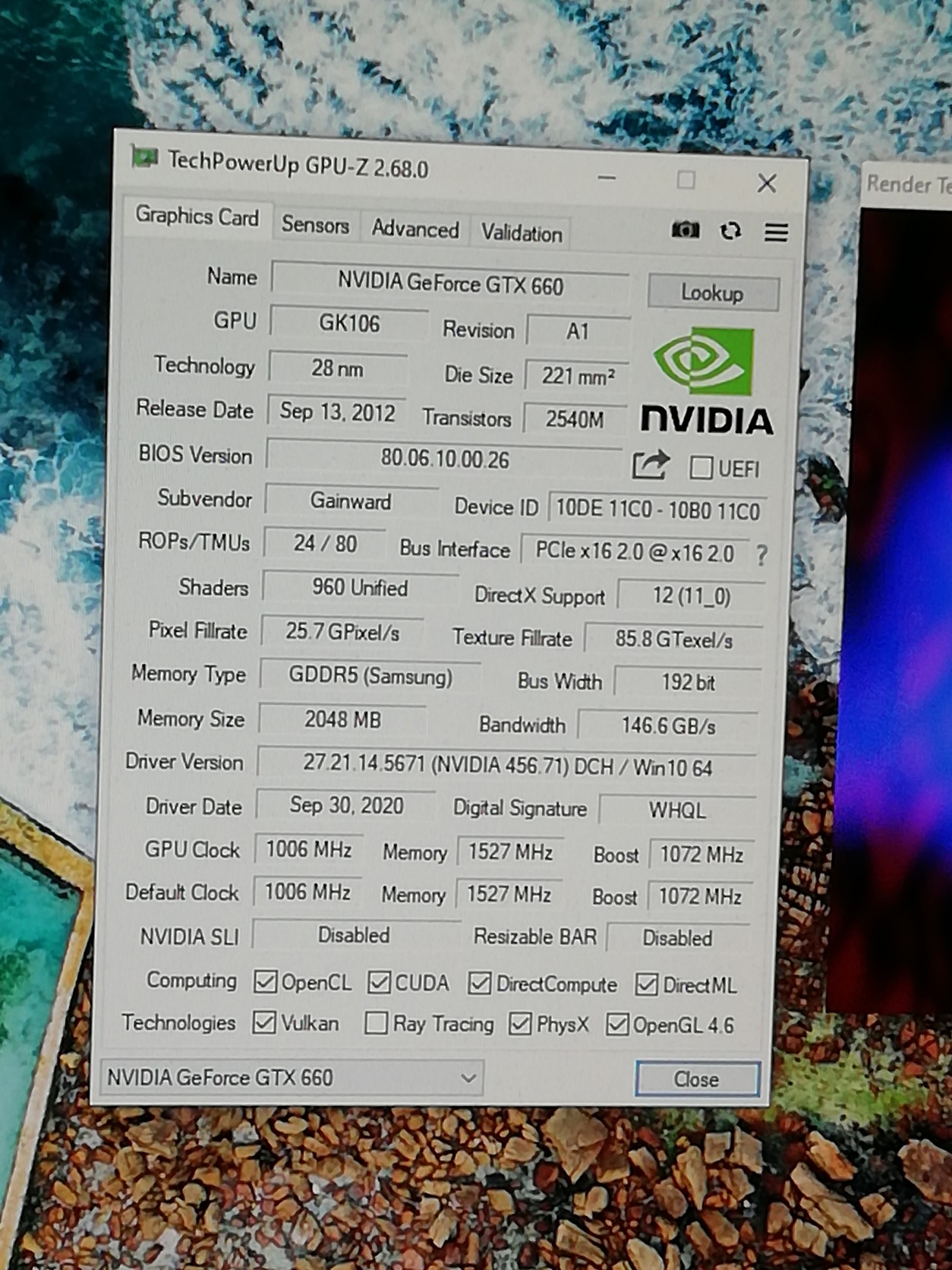Toggle the OpenCL checkbox
The height and width of the screenshot is (1270, 952).
click(x=265, y=981)
